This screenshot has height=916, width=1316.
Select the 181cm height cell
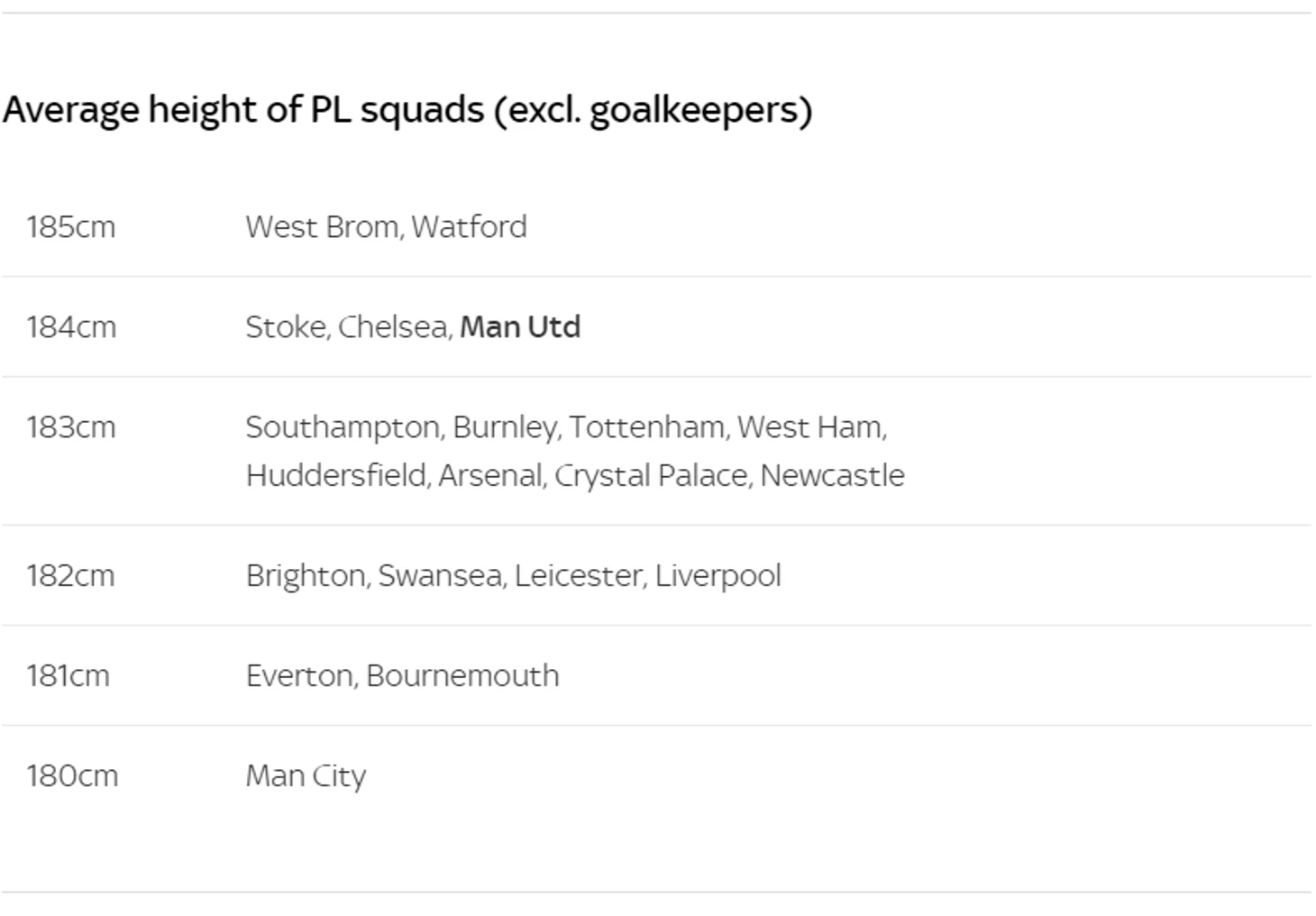click(x=69, y=676)
